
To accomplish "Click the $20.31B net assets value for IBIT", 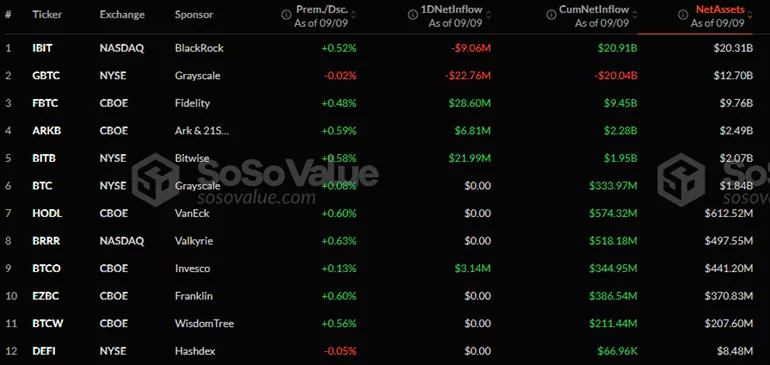I will pyautogui.click(x=733, y=48).
